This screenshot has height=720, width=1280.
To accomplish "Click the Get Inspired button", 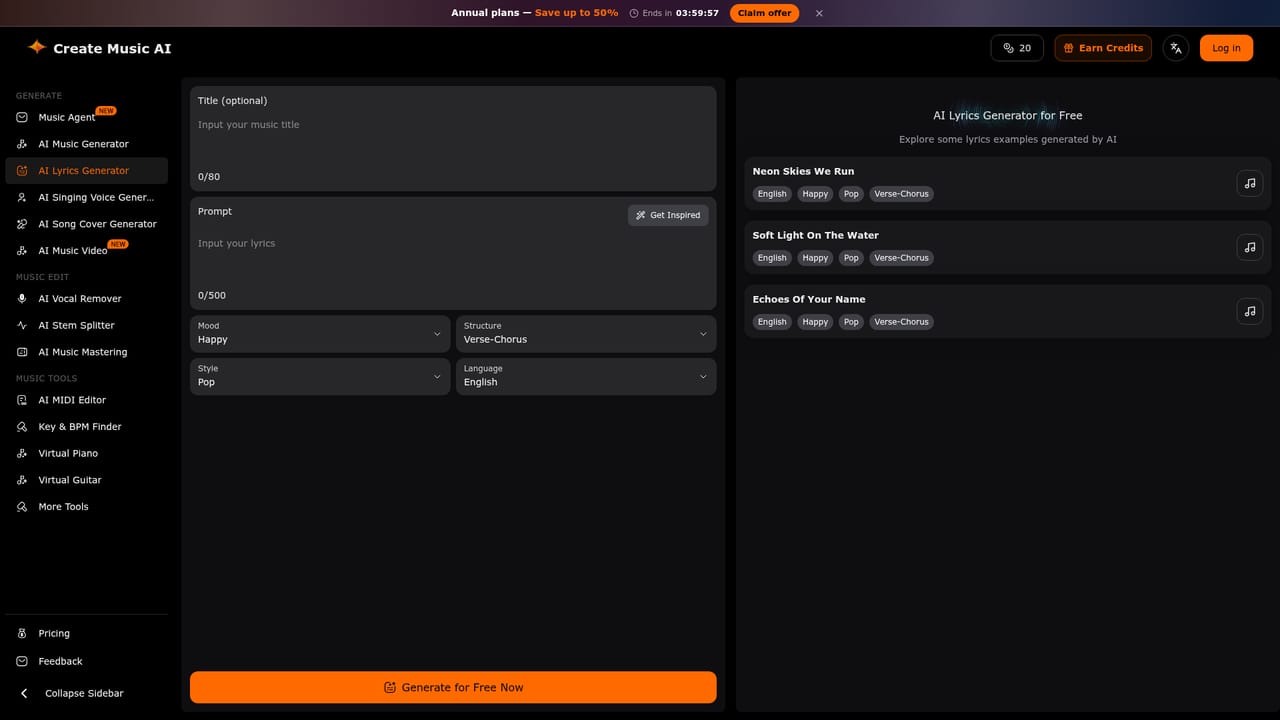I will pyautogui.click(x=668, y=215).
